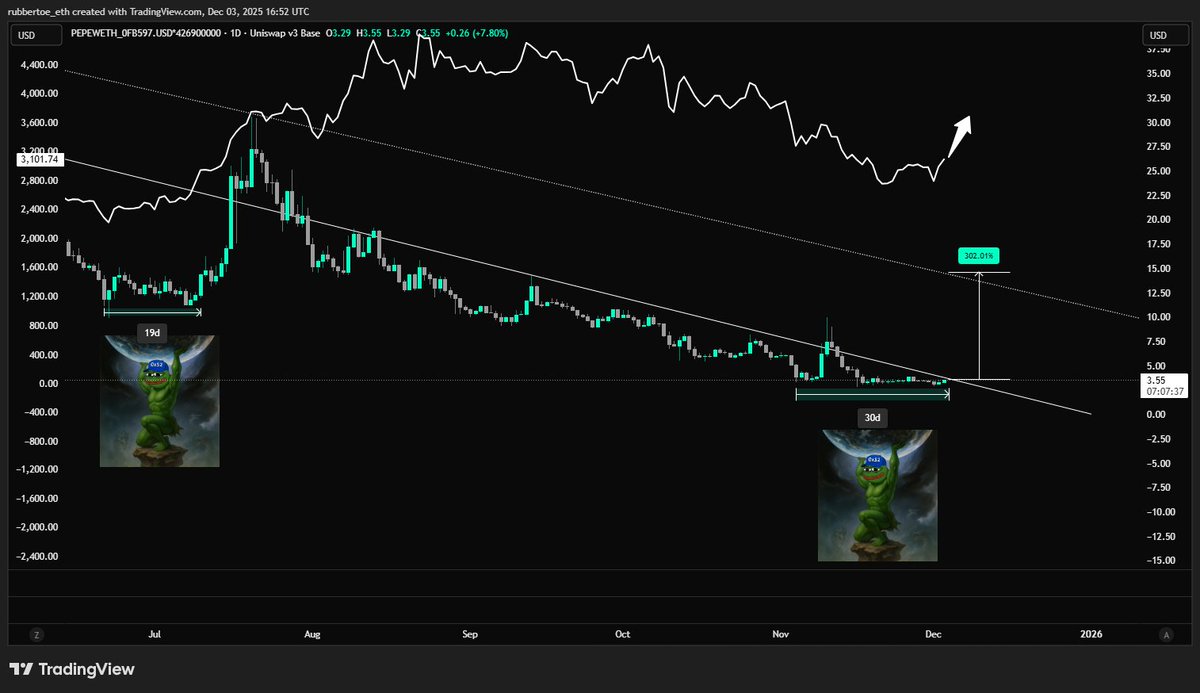Click the -2,400.00 left price-scale value
The height and width of the screenshot is (693, 1200).
(x=35, y=556)
